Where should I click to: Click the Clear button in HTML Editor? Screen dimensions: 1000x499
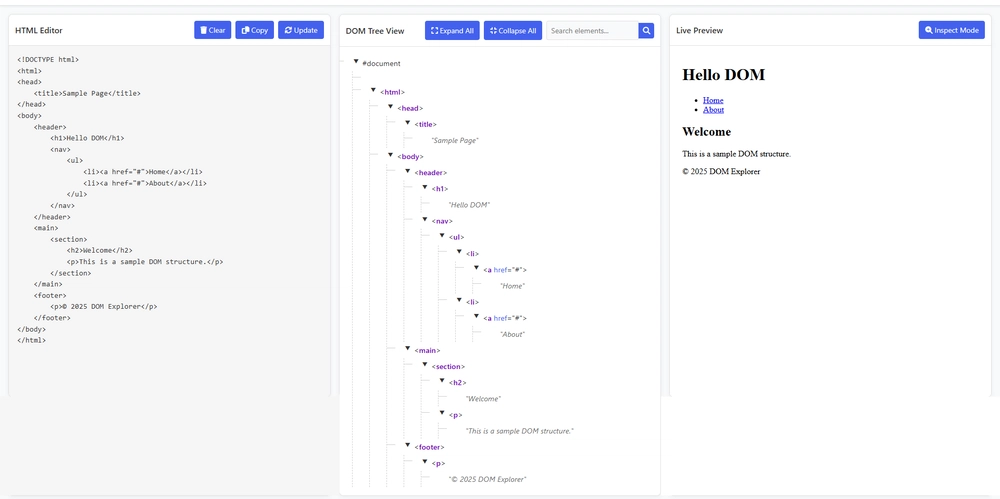(x=212, y=30)
